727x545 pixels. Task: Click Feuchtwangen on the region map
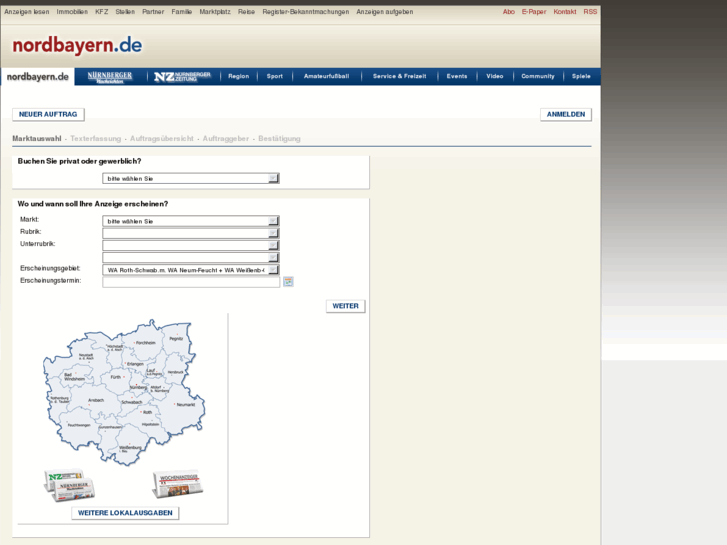79,425
